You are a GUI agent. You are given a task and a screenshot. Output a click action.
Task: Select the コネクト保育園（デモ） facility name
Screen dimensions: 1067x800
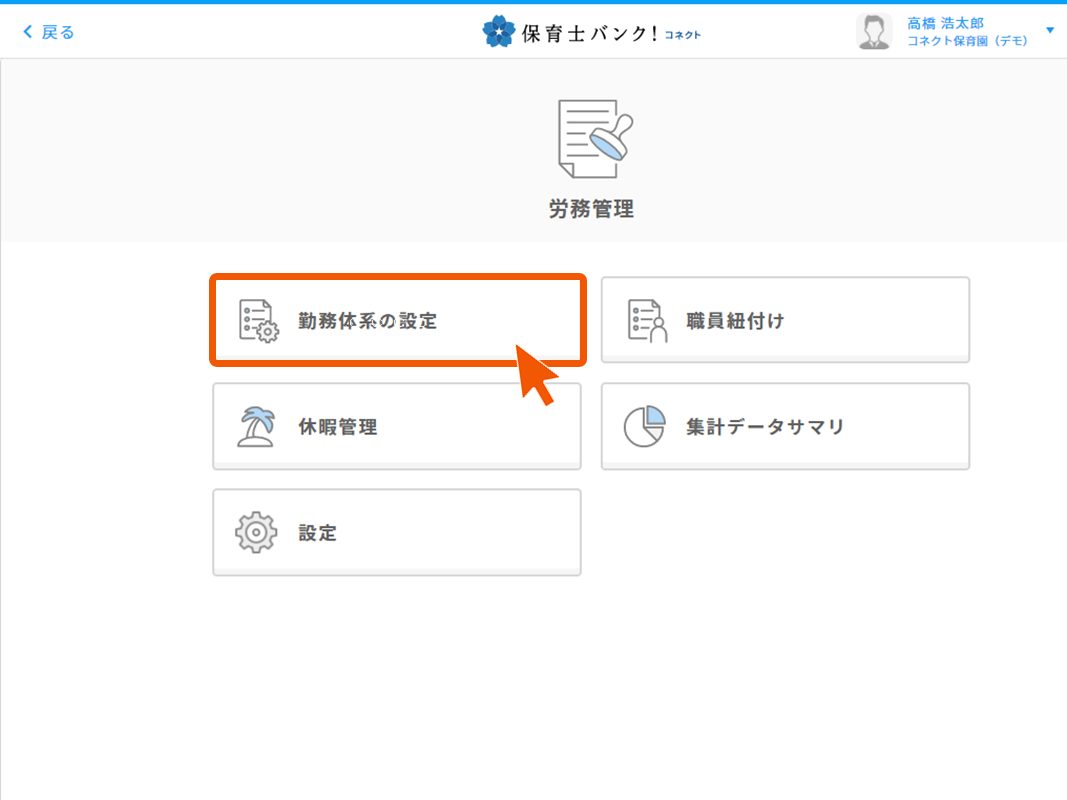point(967,41)
